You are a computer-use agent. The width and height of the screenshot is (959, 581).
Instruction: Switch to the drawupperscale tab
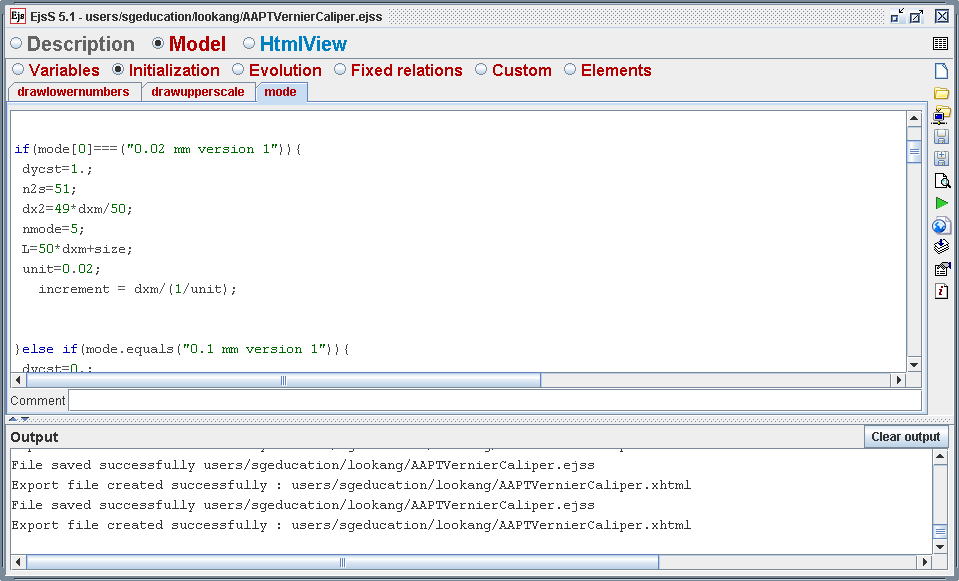[x=198, y=92]
